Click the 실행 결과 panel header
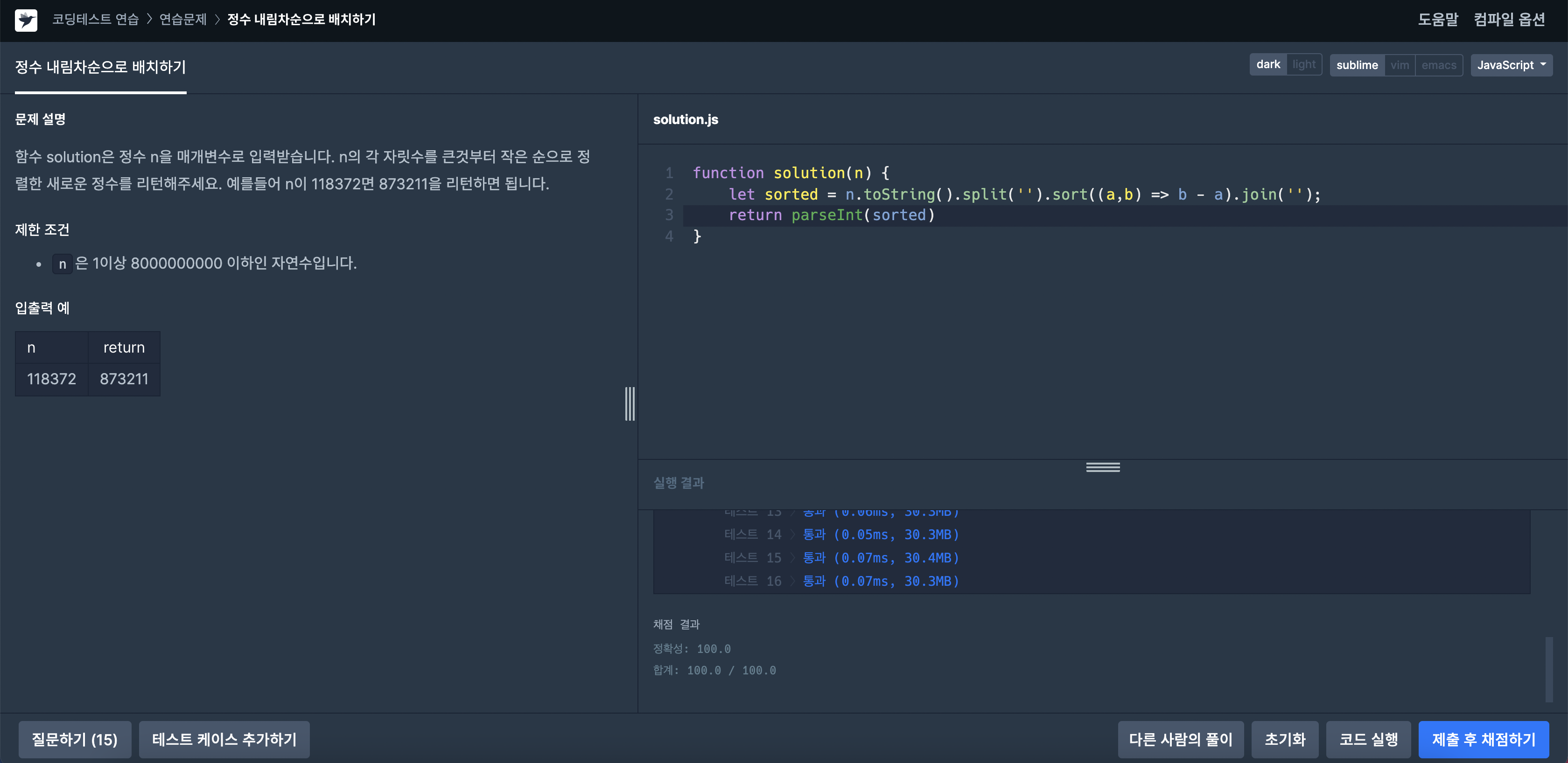 point(679,483)
